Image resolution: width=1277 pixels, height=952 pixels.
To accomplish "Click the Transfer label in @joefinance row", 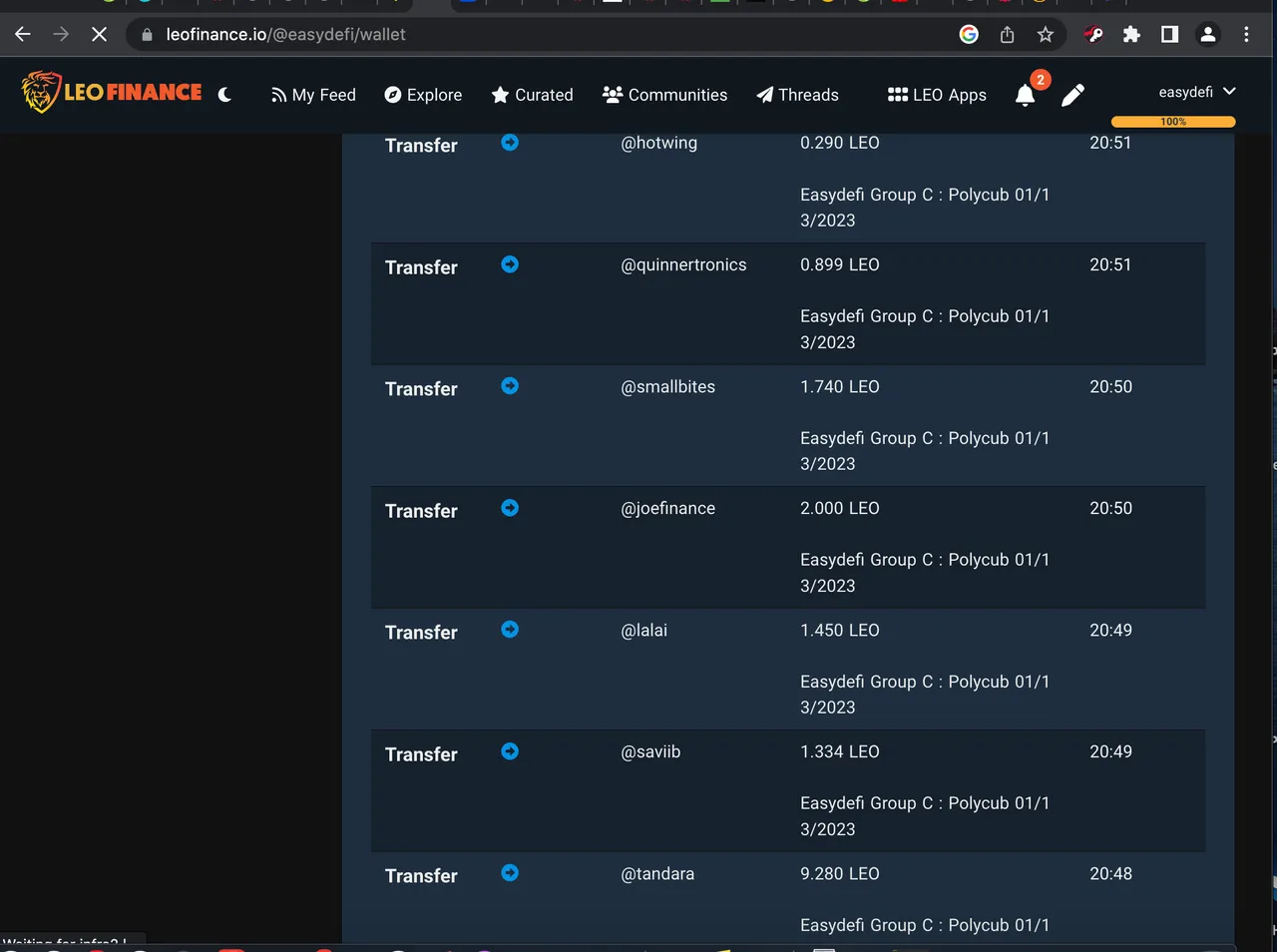I will click(421, 511).
